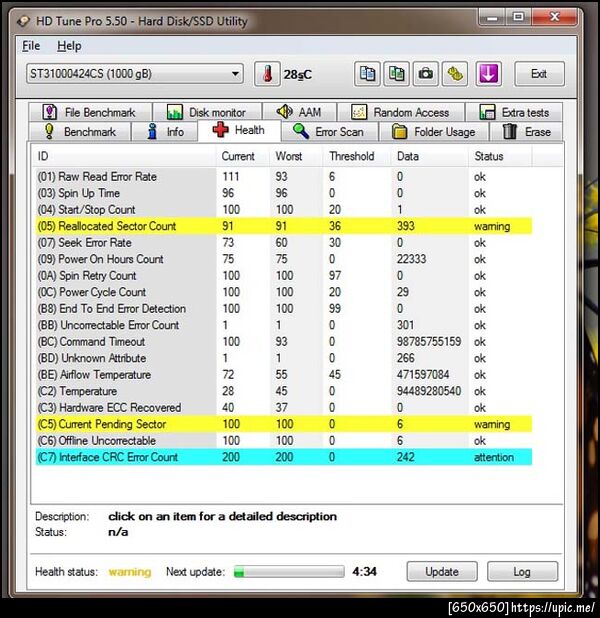The width and height of the screenshot is (600, 618).
Task: Open the Help menu
Action: click(69, 46)
